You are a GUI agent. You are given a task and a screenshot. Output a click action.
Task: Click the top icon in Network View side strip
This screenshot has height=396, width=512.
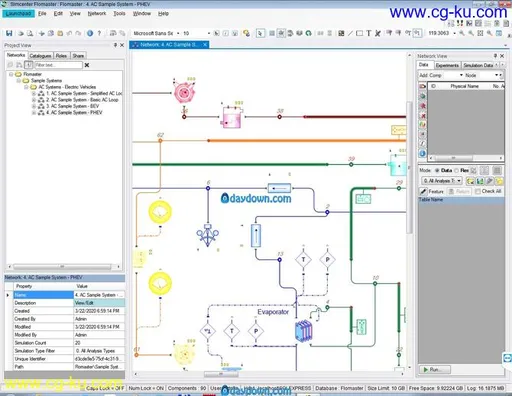423,86
